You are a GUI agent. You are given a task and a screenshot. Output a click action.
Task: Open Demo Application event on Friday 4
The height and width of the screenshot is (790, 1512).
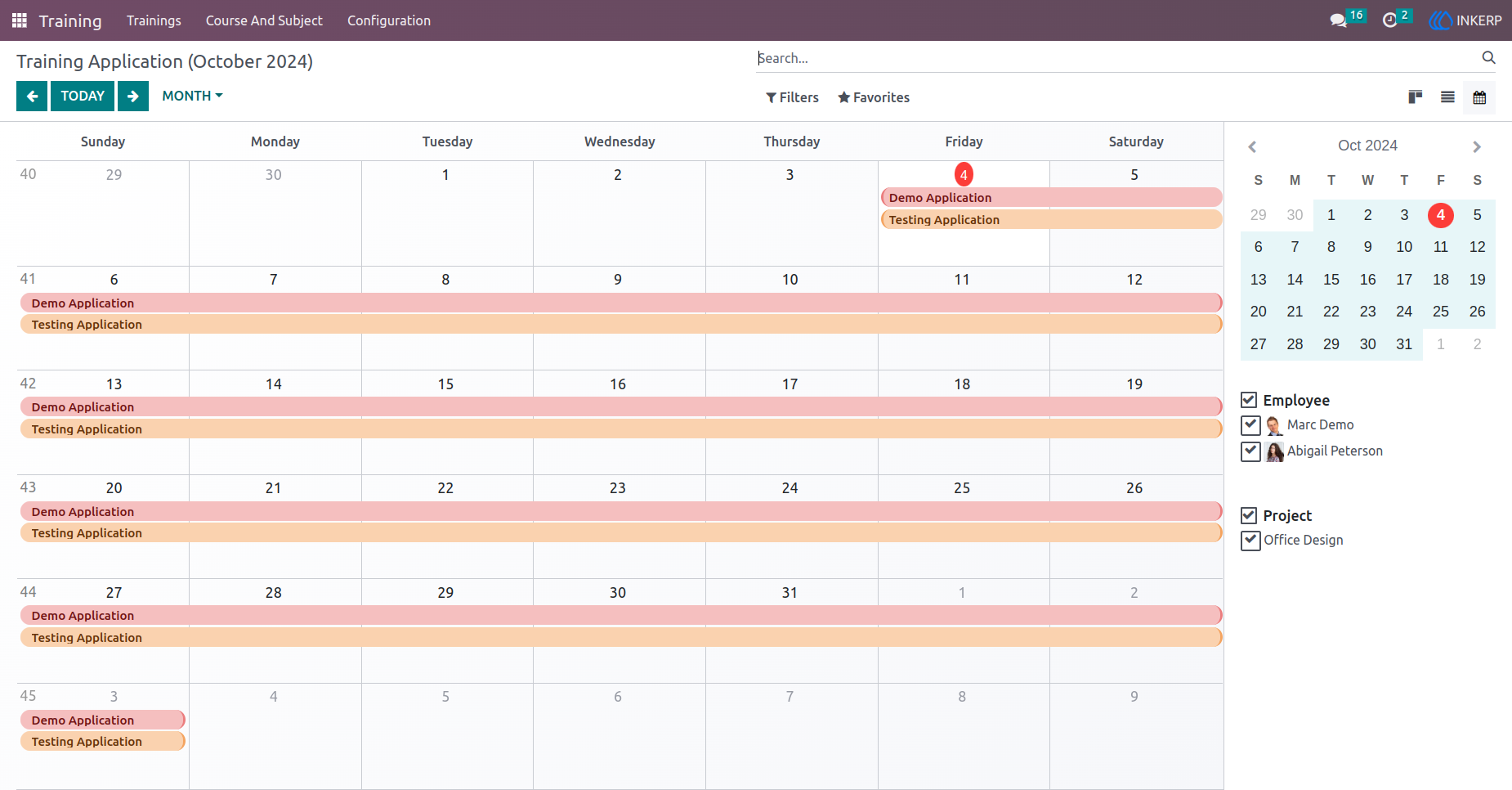pos(1052,197)
